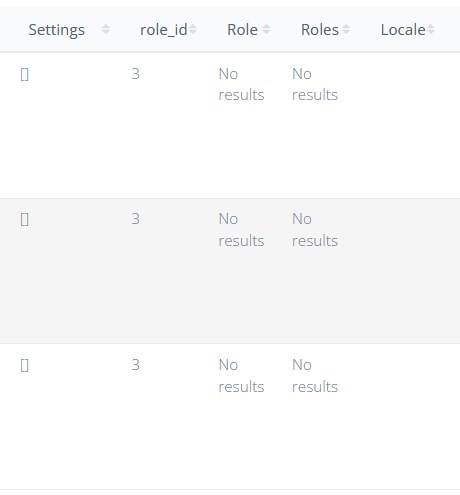Select role_id value 3 in third row
Image resolution: width=460 pixels, height=495 pixels.
[135, 365]
